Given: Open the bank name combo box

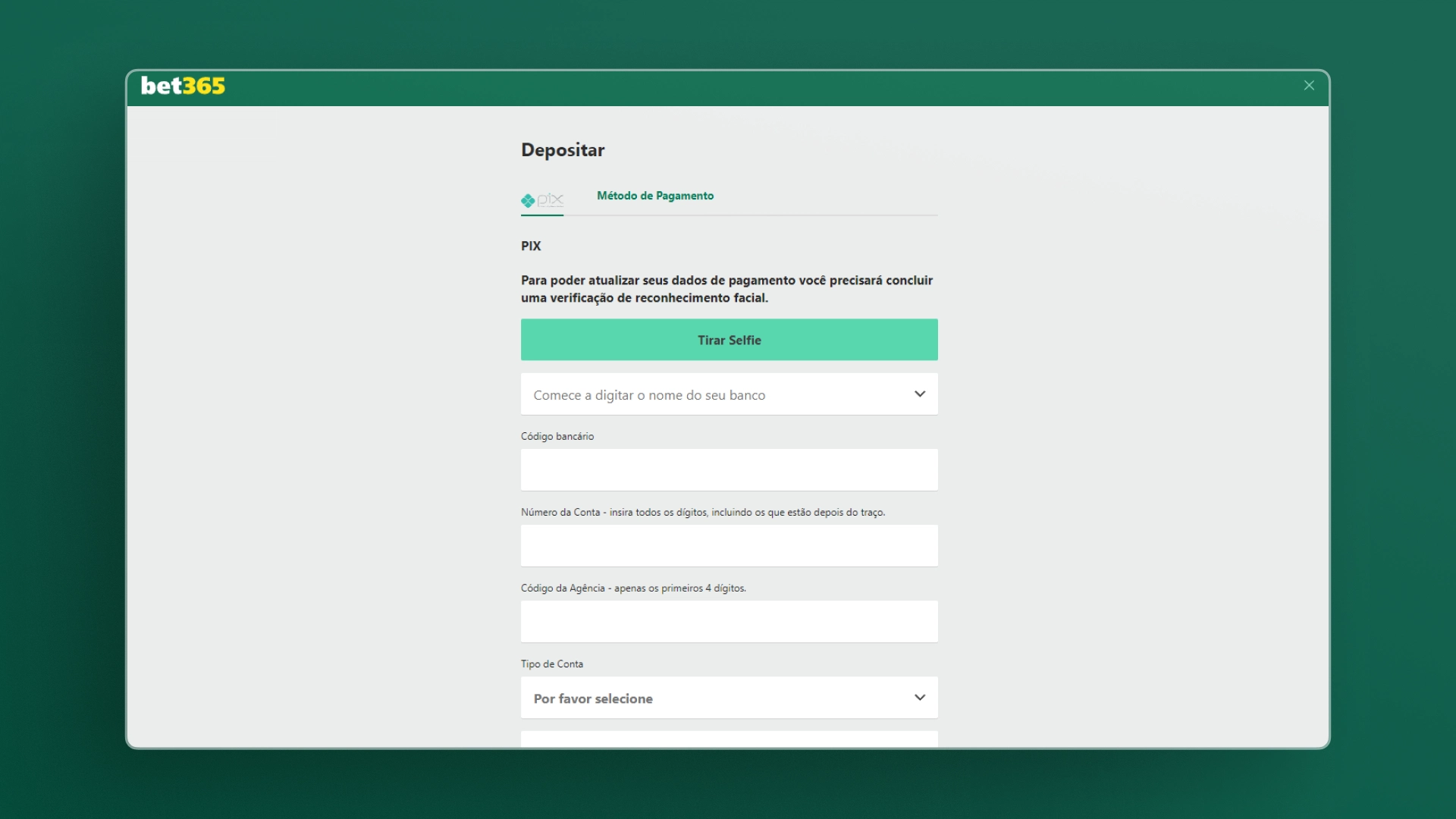Looking at the screenshot, I should pos(730,394).
